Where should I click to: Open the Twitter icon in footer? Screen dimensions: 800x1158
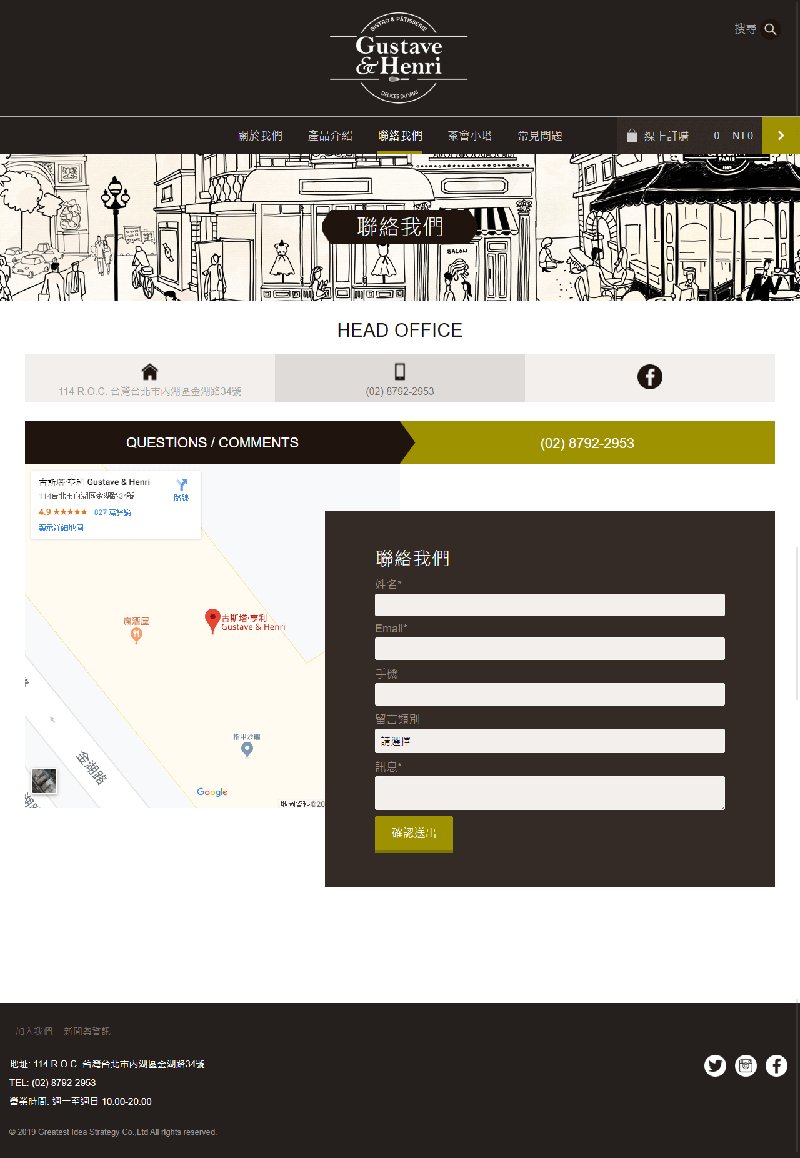[x=715, y=1066]
